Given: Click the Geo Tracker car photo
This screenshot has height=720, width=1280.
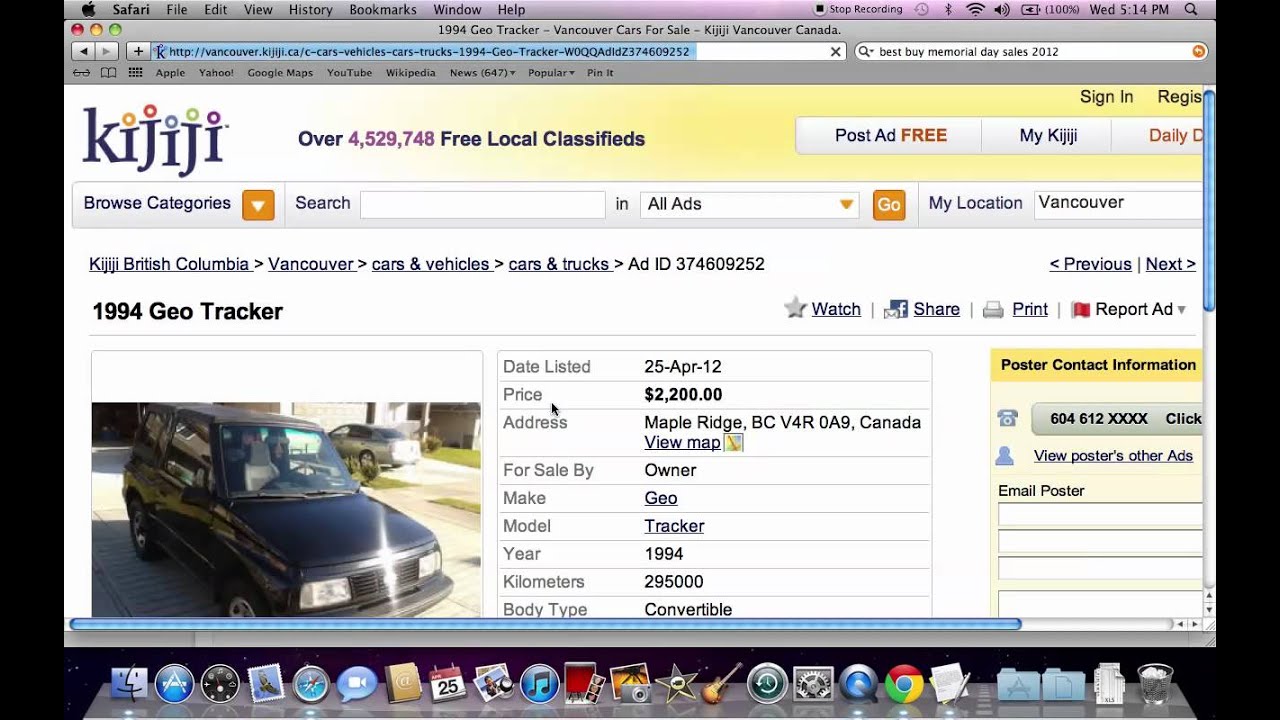Looking at the screenshot, I should tap(286, 508).
